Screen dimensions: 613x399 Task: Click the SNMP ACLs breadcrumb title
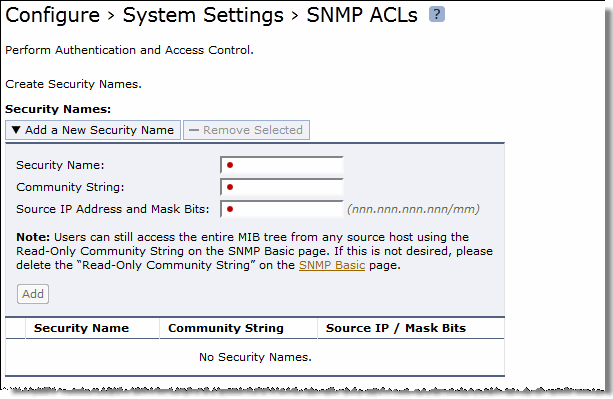tap(362, 15)
